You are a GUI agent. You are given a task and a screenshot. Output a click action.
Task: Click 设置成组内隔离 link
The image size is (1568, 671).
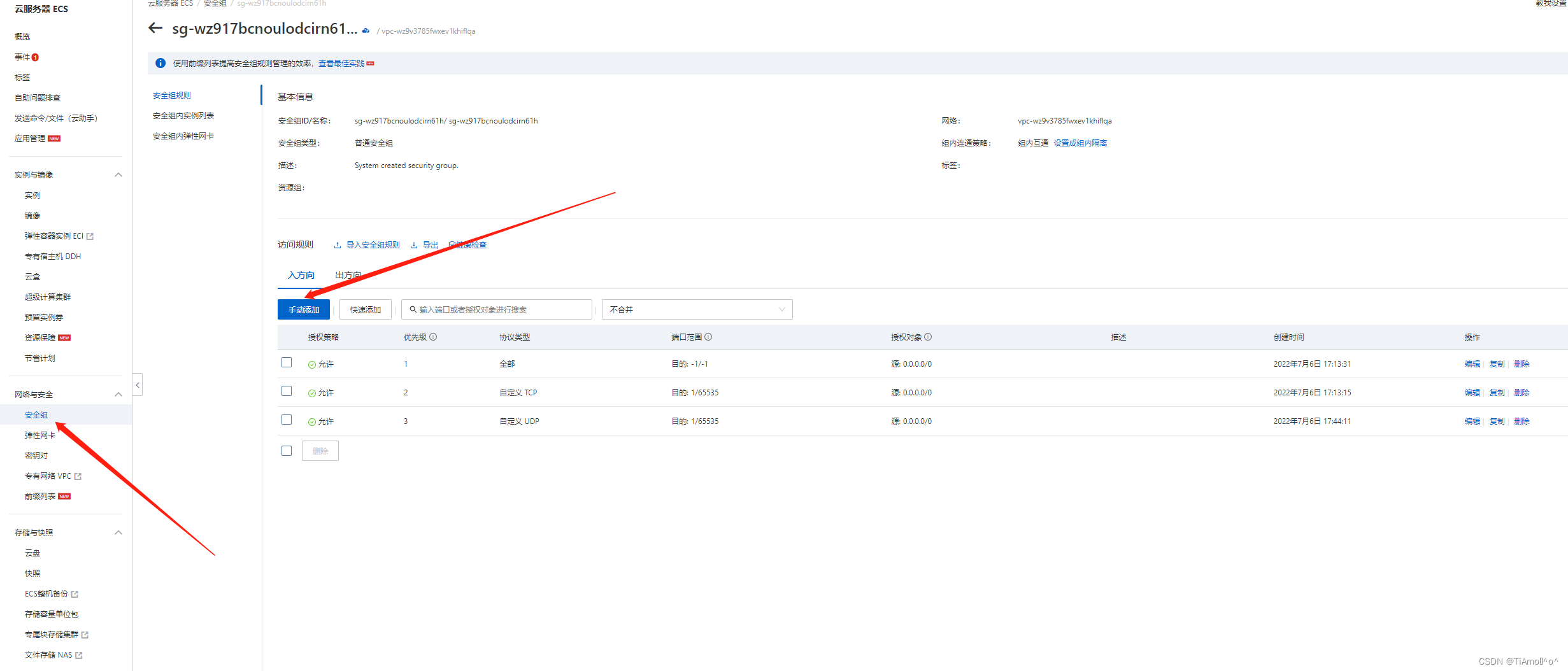tap(1080, 143)
